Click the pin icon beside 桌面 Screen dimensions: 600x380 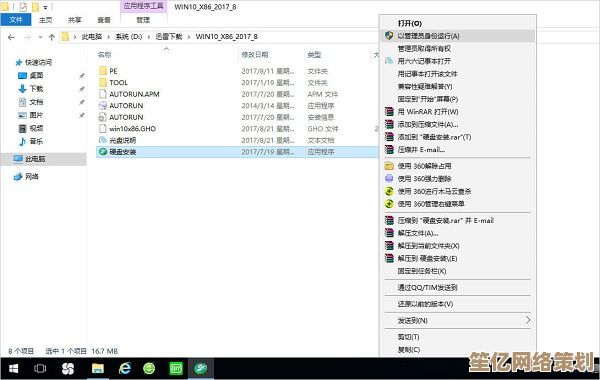[82, 76]
